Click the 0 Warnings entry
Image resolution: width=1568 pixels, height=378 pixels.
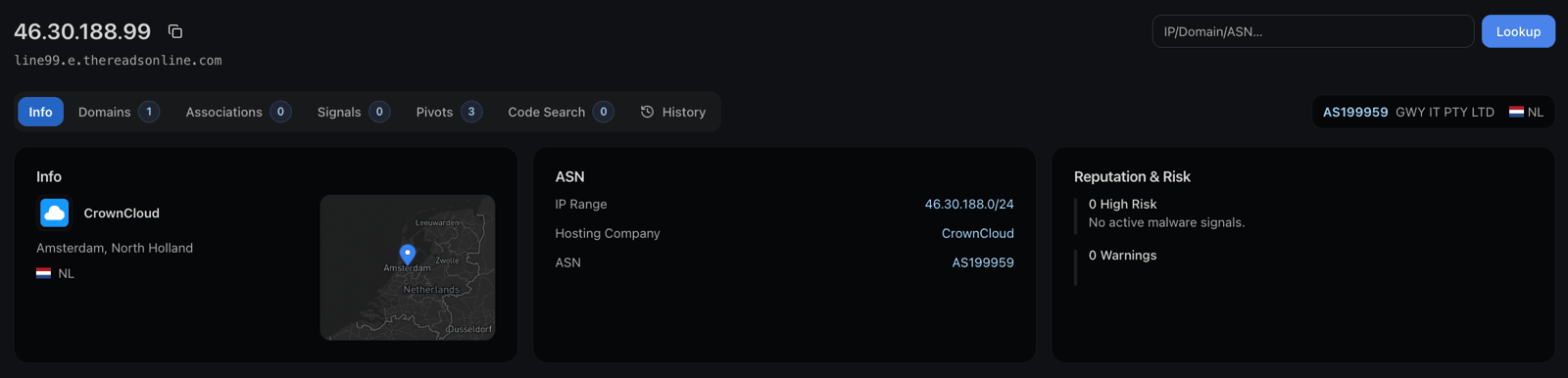coord(1123,255)
